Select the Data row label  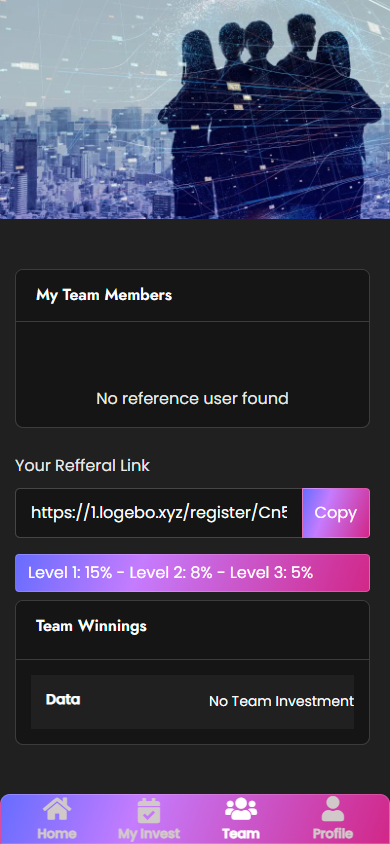click(63, 700)
